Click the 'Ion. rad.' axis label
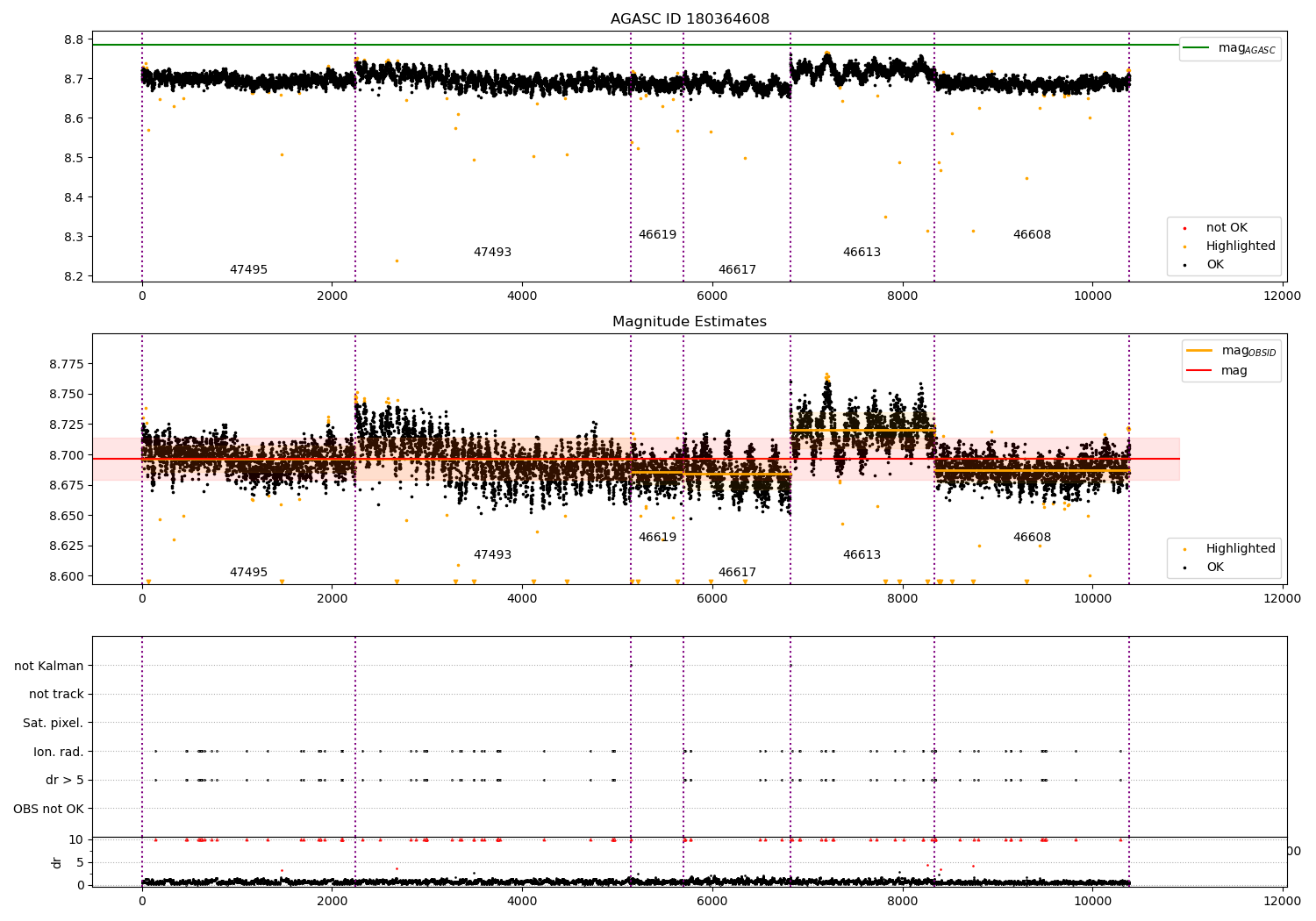1316x921 pixels. (59, 752)
